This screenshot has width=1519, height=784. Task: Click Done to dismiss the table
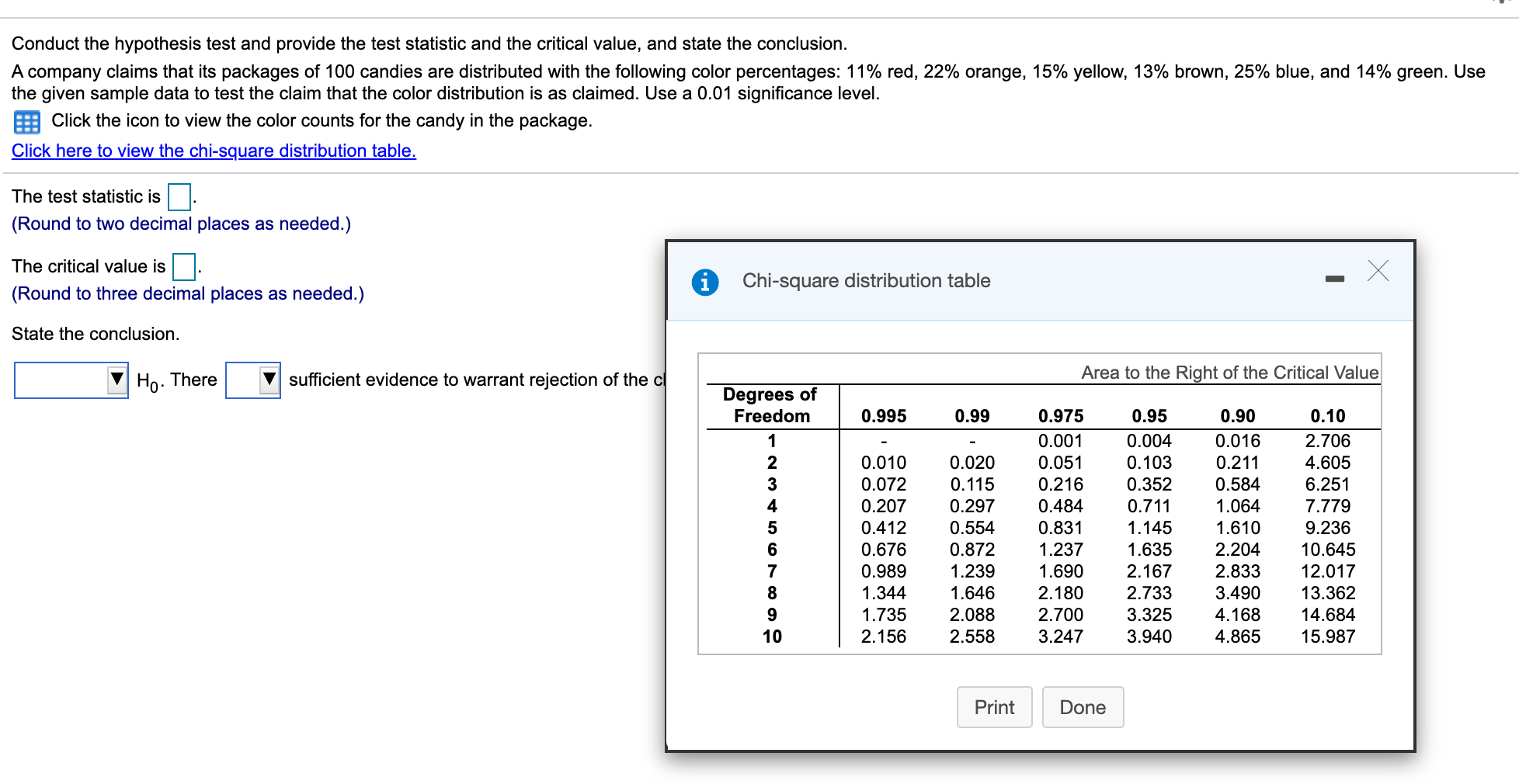click(1083, 707)
